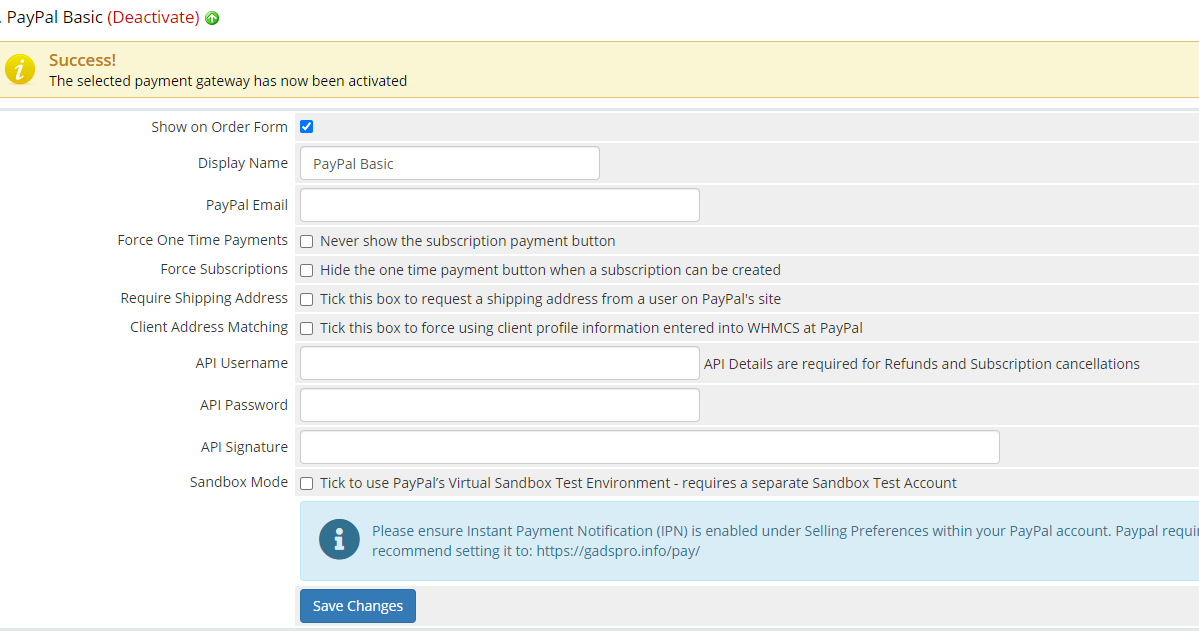Screen dimensions: 1199x637
Task: Click the 'Sandbox Mode' label
Action: [239, 483]
